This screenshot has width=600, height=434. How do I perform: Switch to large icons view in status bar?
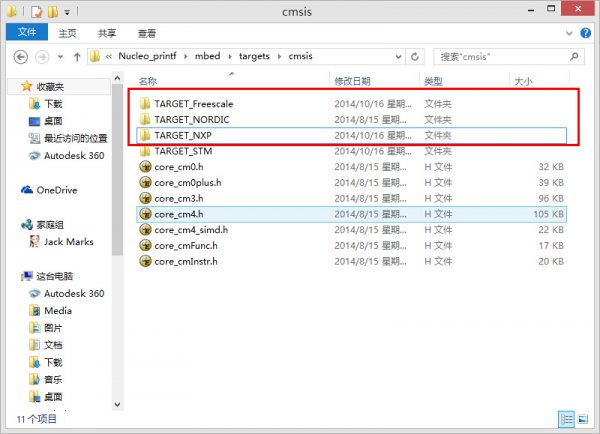tap(582, 419)
